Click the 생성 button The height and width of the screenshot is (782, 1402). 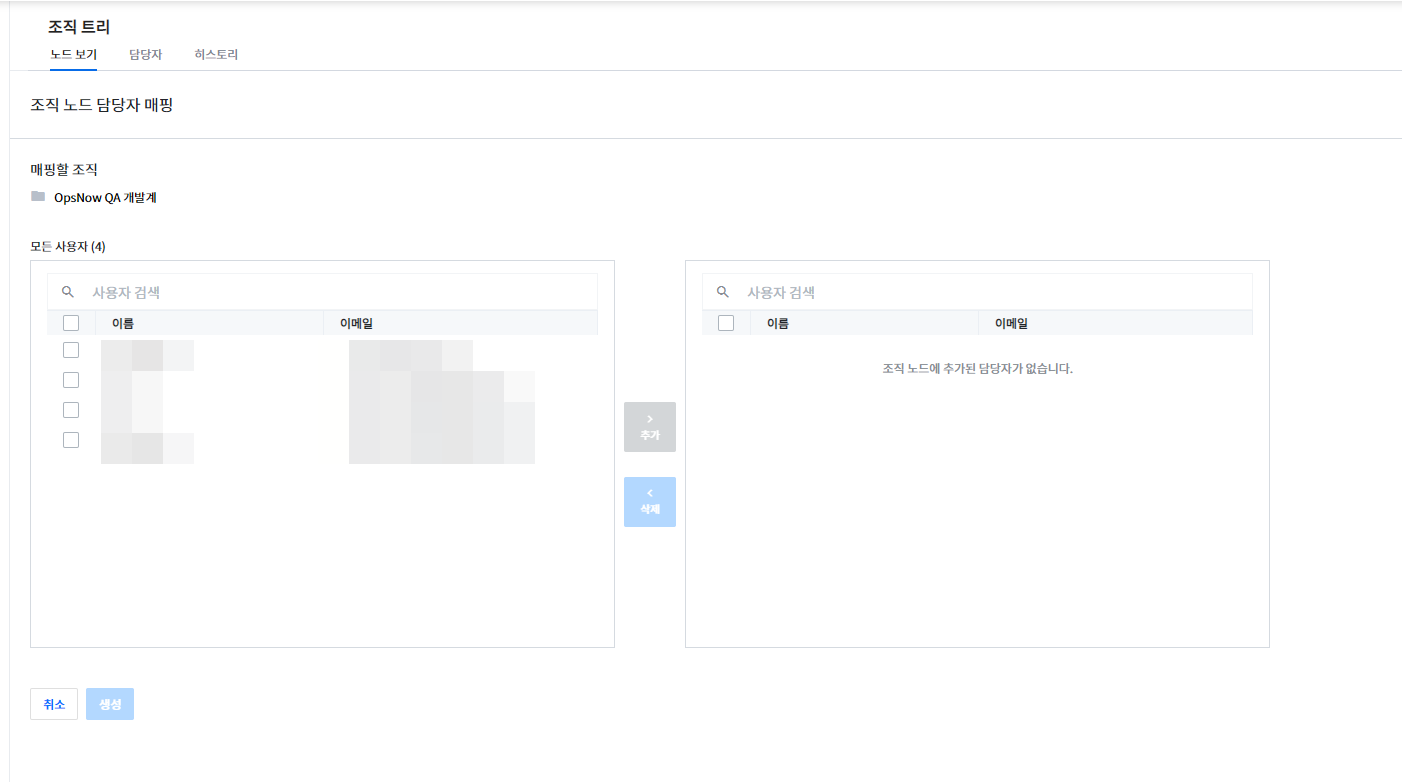[110, 704]
